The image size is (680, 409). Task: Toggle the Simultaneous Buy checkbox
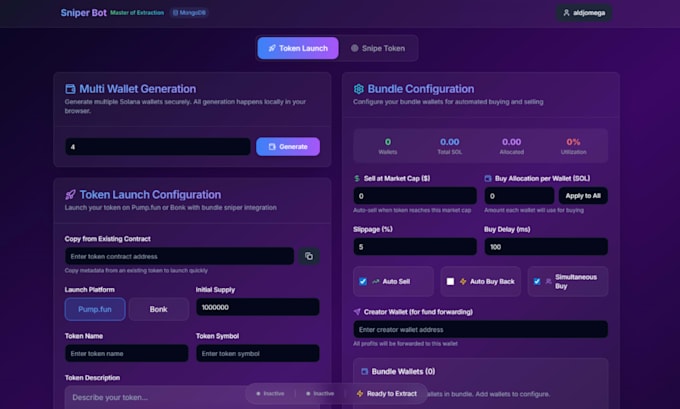coord(537,281)
